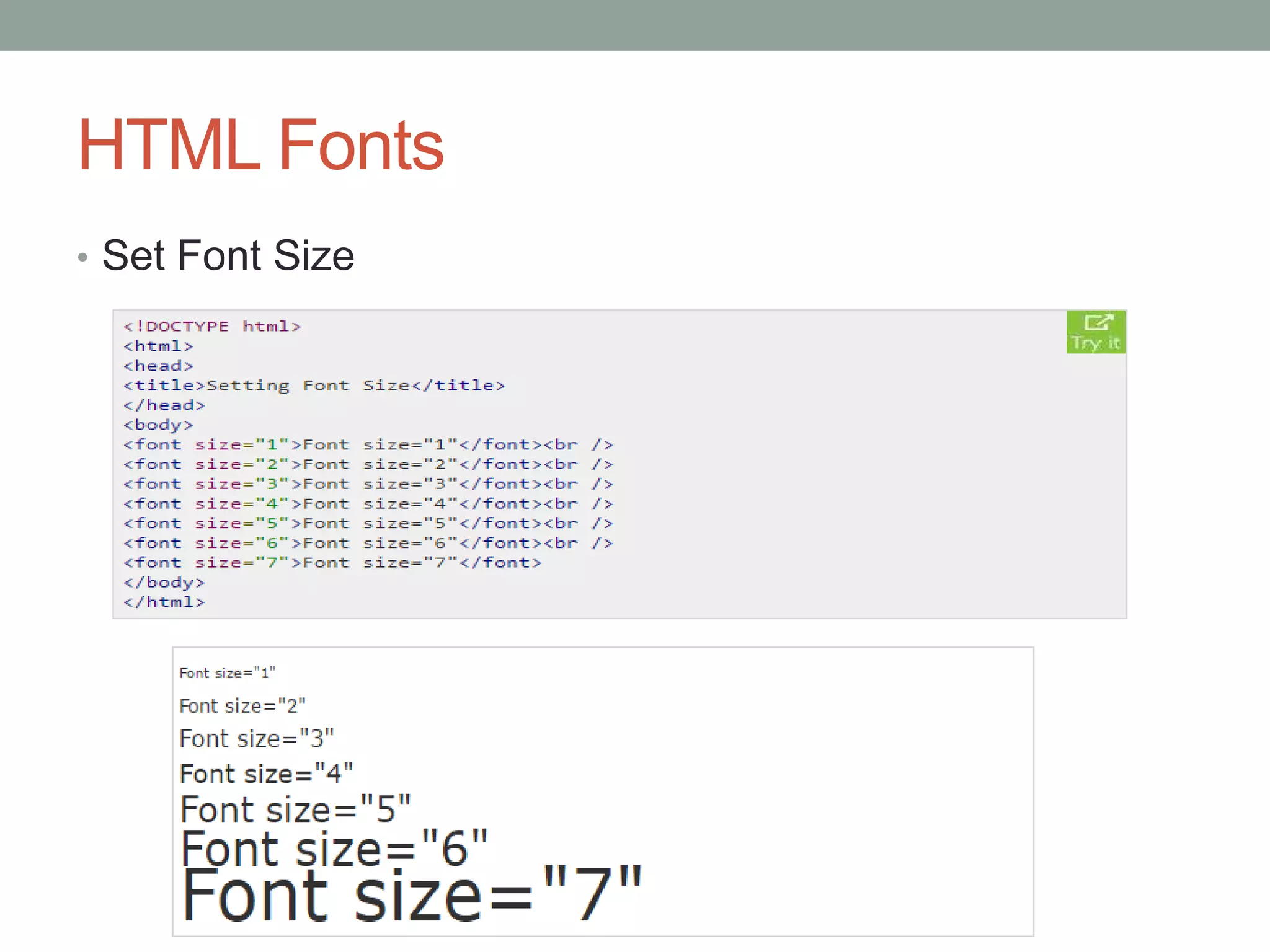Click the code line with font size="7"
Image resolution: width=1270 pixels, height=952 pixels.
point(332,563)
